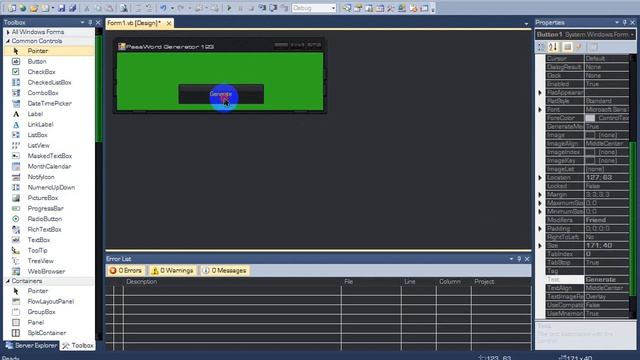Toggle the 0 Warnings filter
Image resolution: width=640 pixels, height=360 pixels.
[172, 271]
